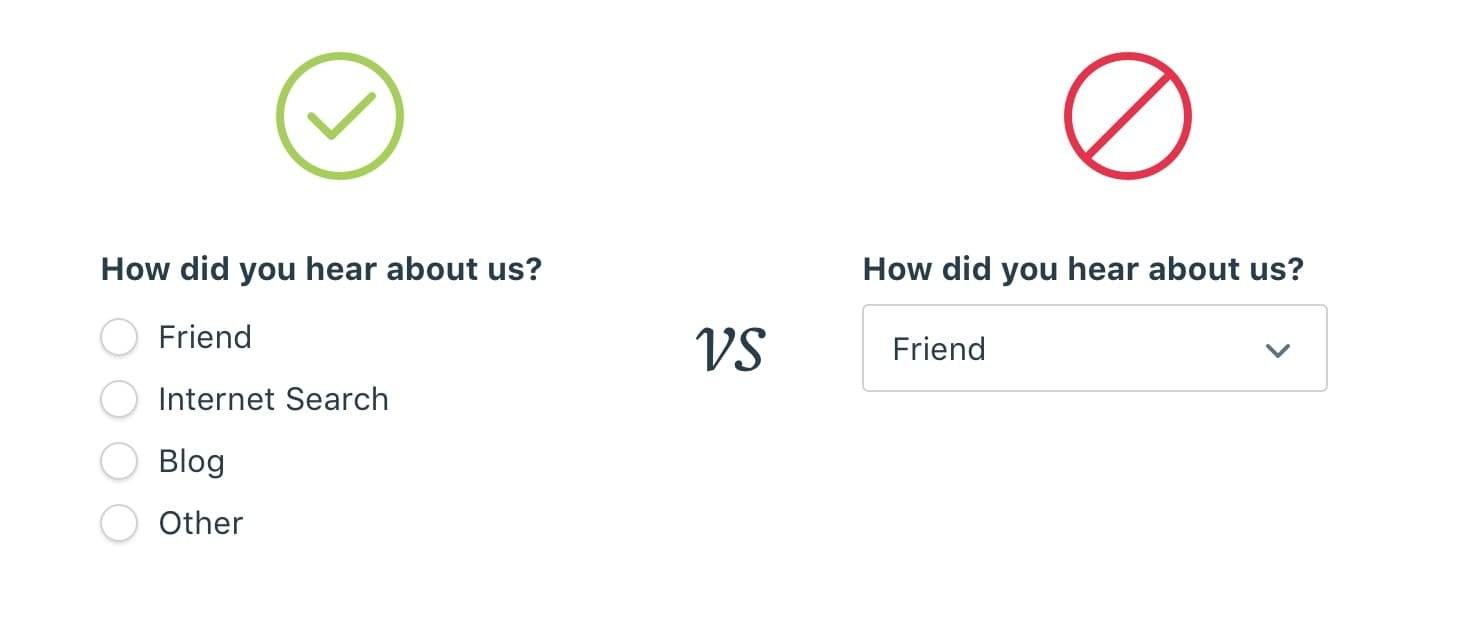Click the right How did you hear heading

click(1083, 269)
